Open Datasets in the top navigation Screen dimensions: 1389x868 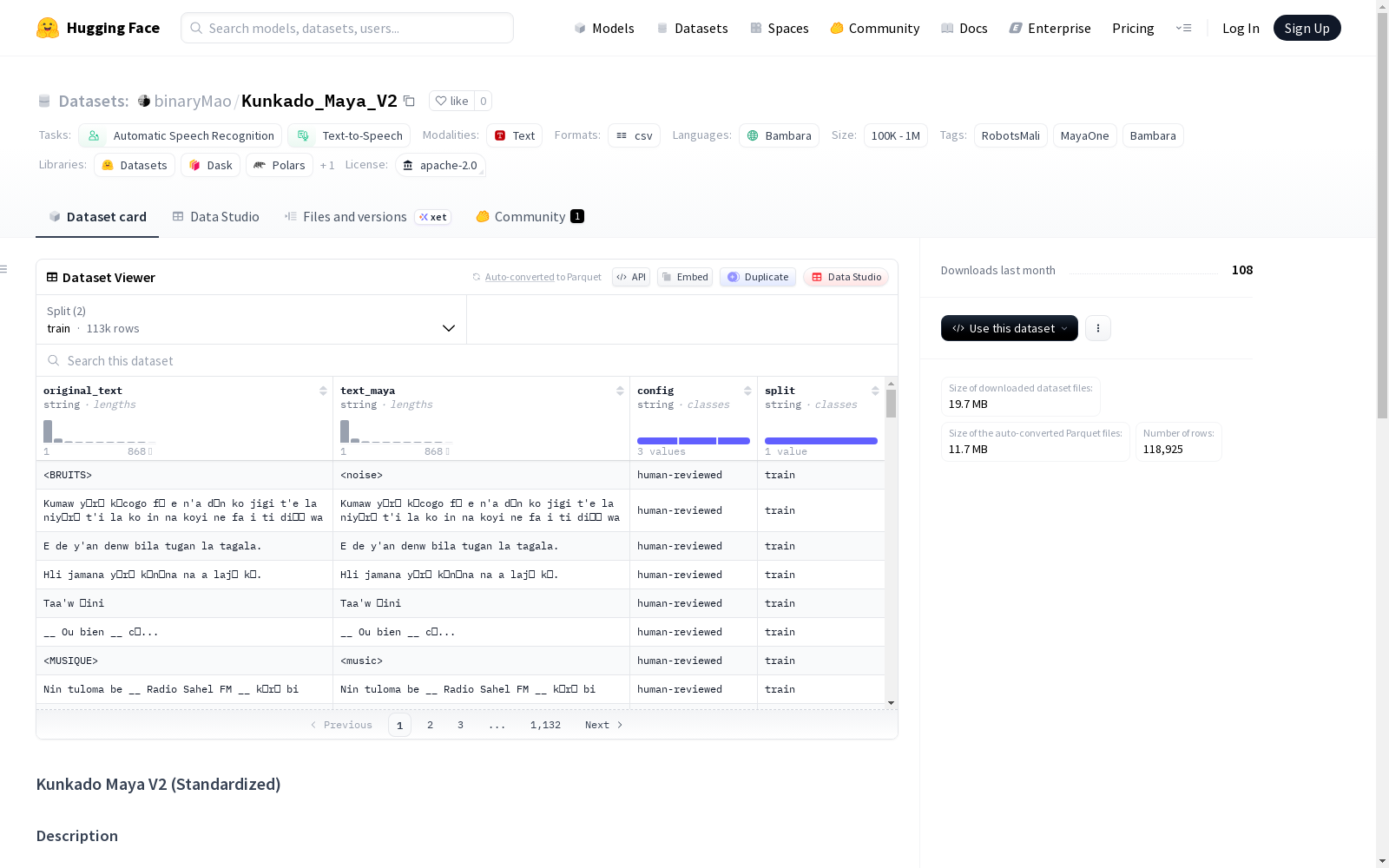[693, 28]
